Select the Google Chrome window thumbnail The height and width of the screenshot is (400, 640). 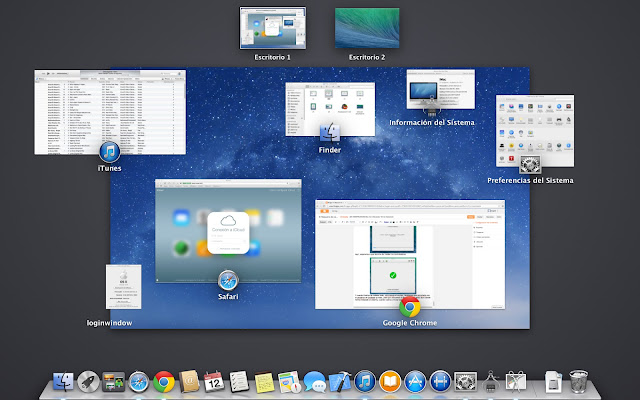(x=410, y=254)
